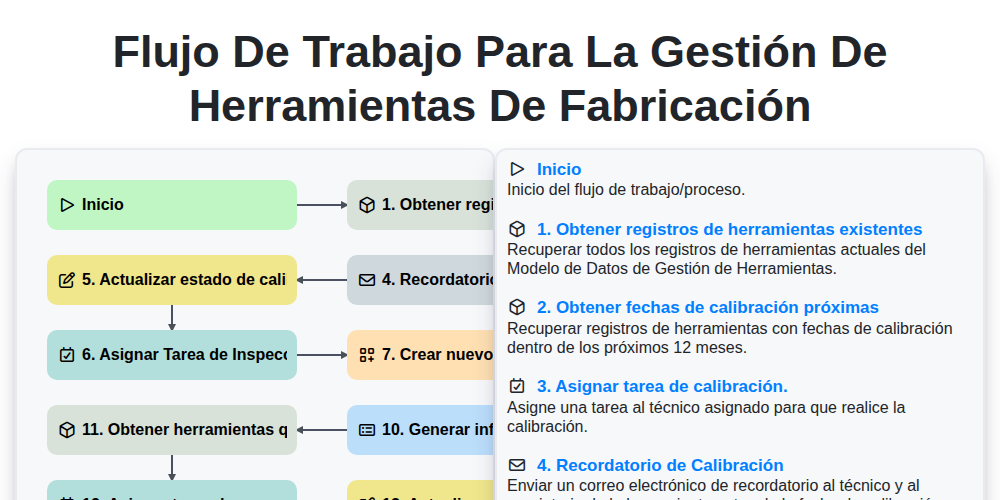Click the grid-plus icon on node 7 Crear nuevo
The width and height of the screenshot is (1000, 500).
[x=367, y=355]
